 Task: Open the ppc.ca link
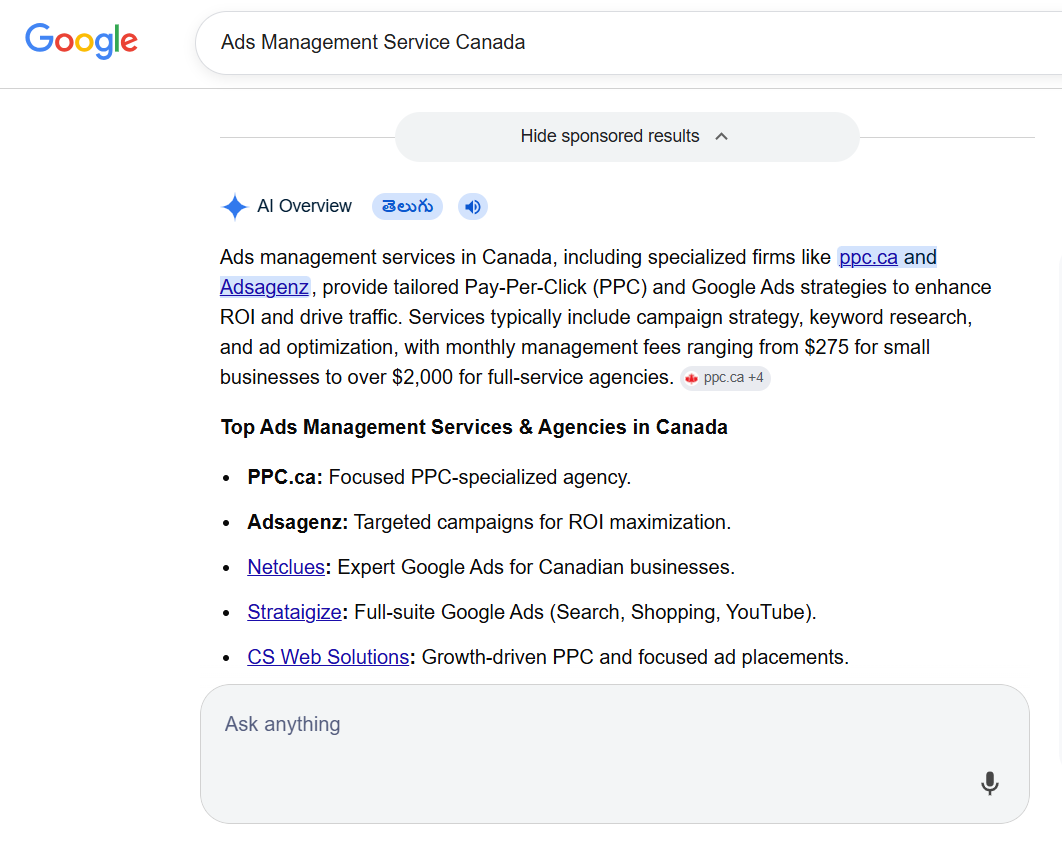click(868, 257)
